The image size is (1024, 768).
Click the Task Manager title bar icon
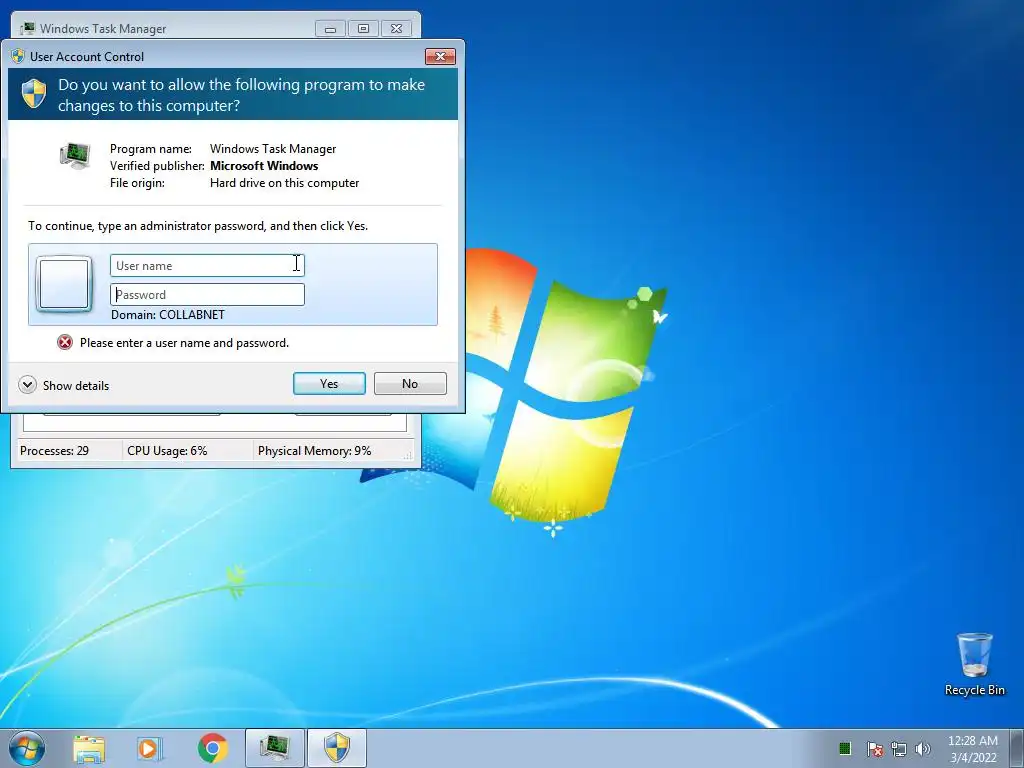(x=27, y=28)
